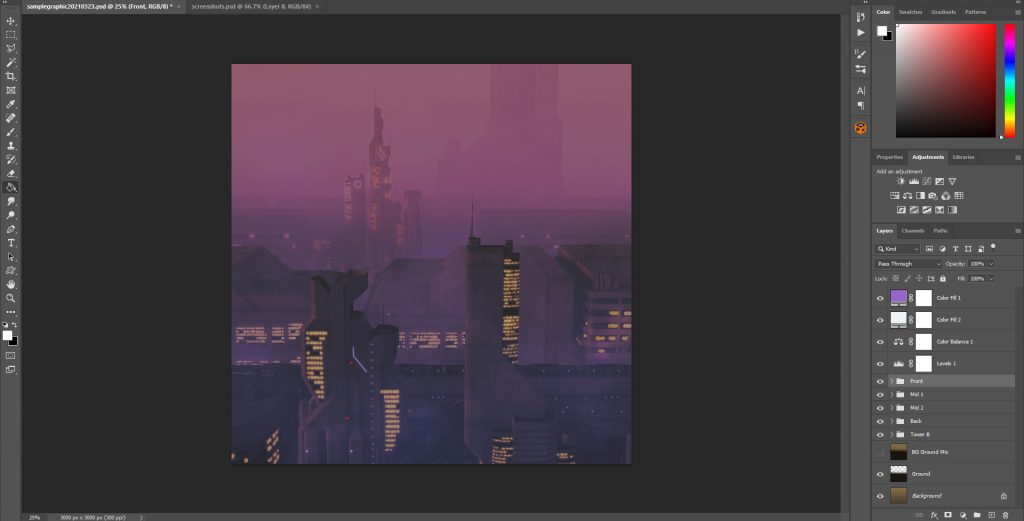1024x521 pixels.
Task: Expand the Mid 1 group
Action: [x=891, y=394]
